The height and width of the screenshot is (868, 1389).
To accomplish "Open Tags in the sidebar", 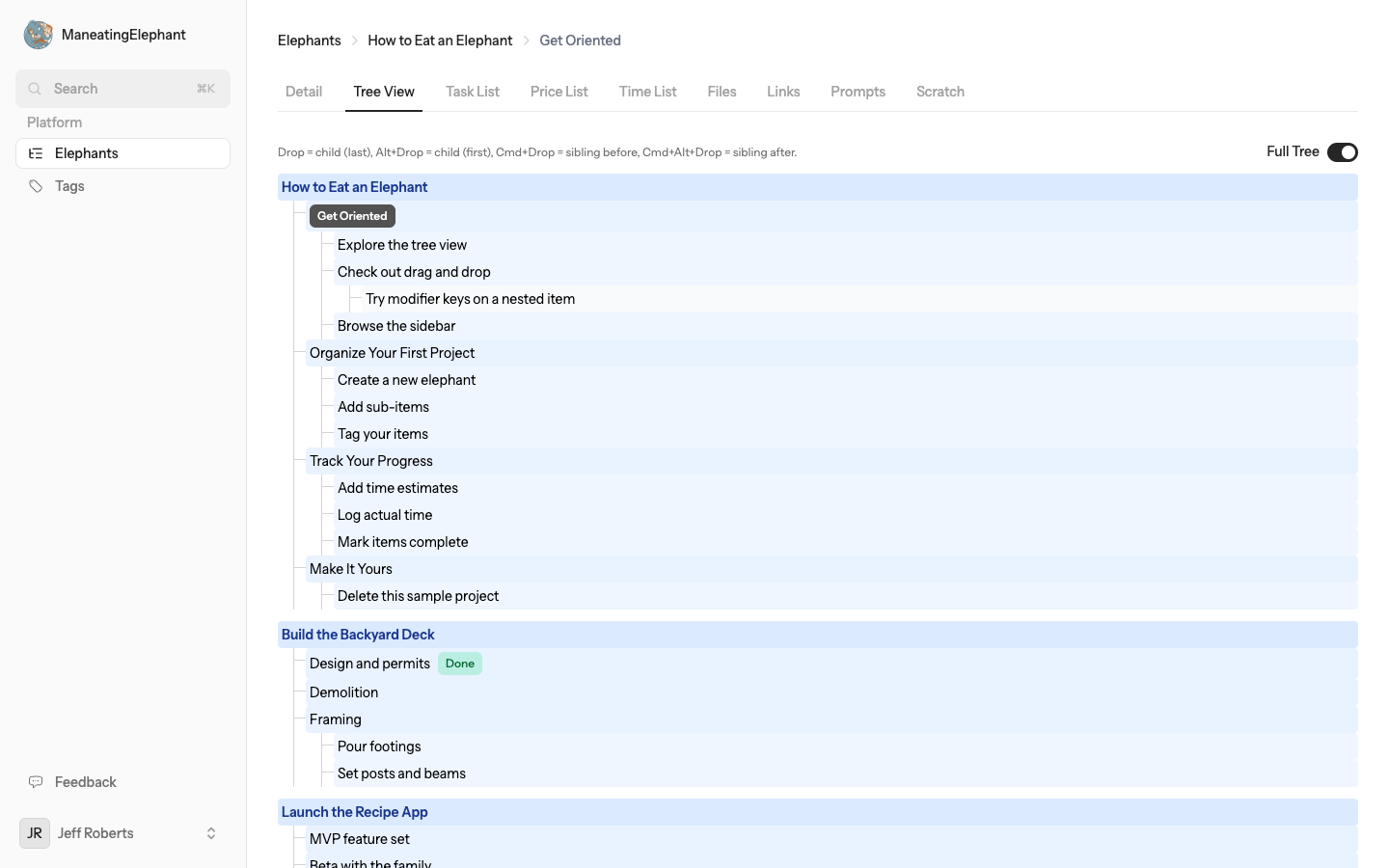I will [123, 186].
